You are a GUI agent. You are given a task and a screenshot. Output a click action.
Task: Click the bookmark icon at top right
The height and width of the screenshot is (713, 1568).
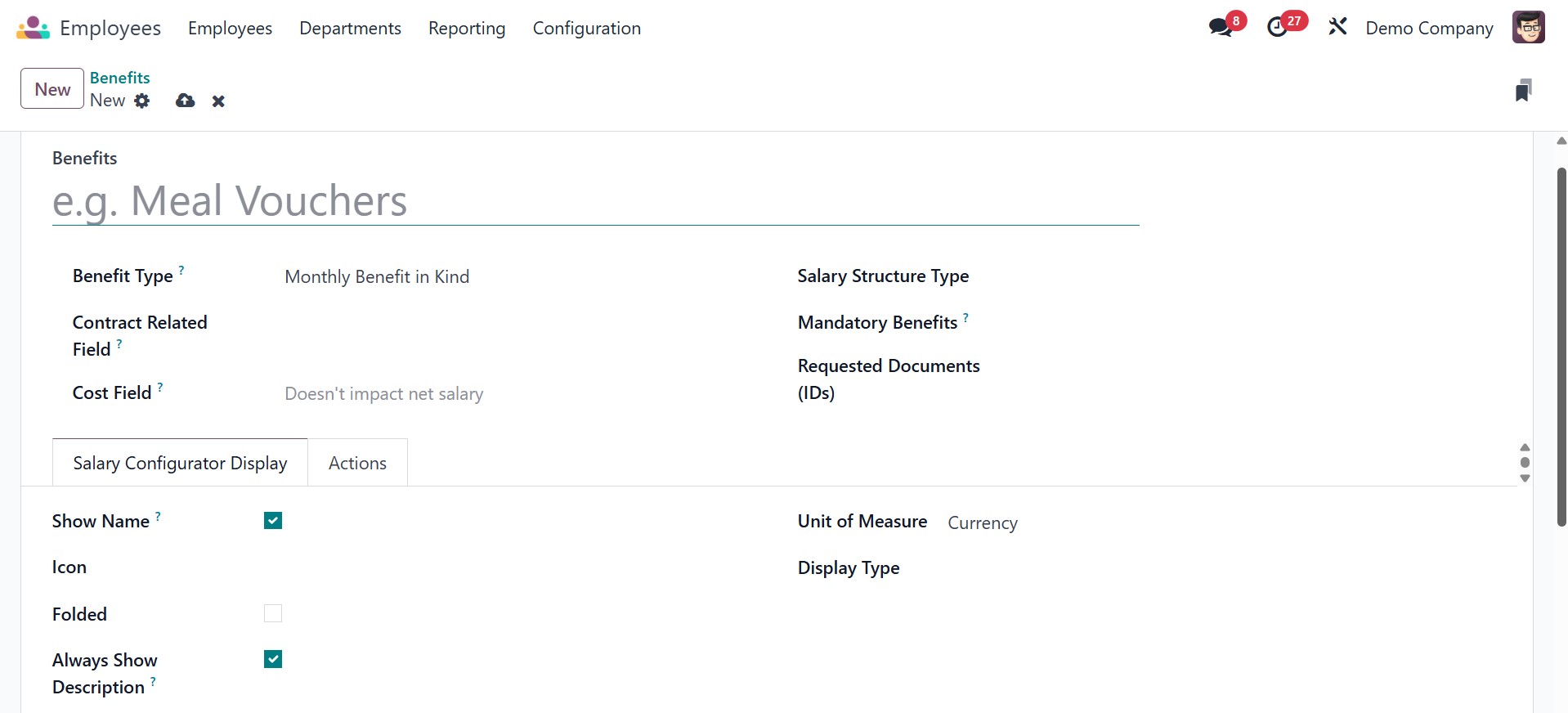1522,90
